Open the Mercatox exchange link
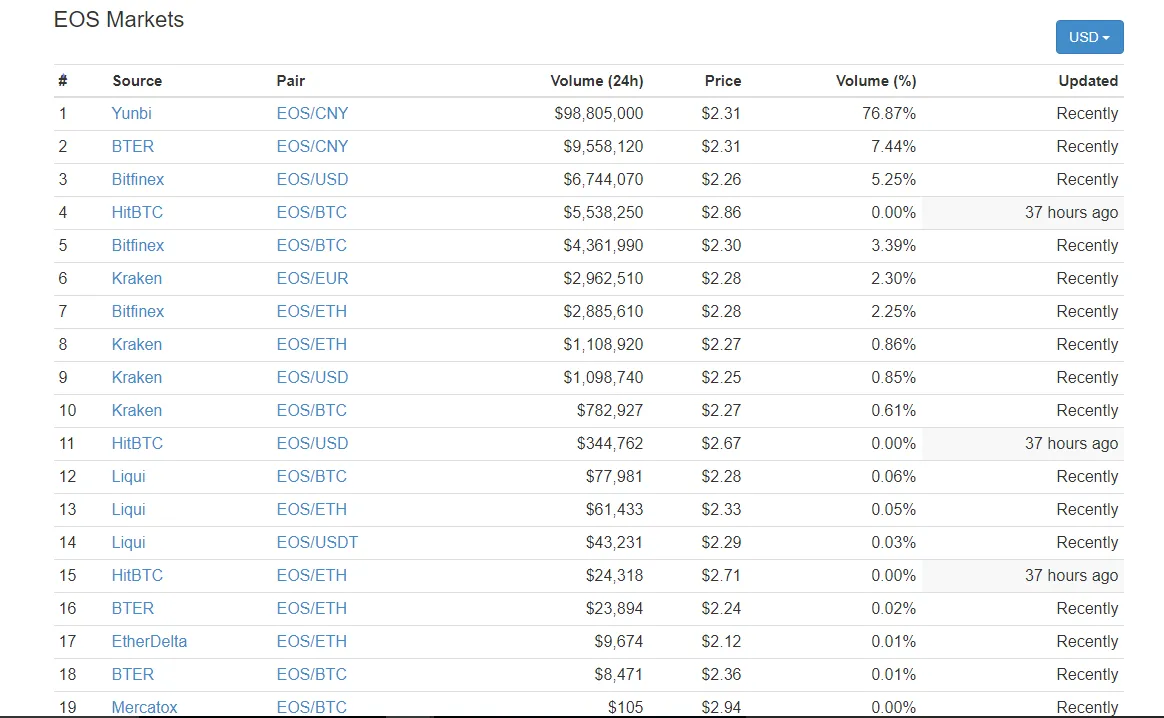 pyautogui.click(x=145, y=708)
